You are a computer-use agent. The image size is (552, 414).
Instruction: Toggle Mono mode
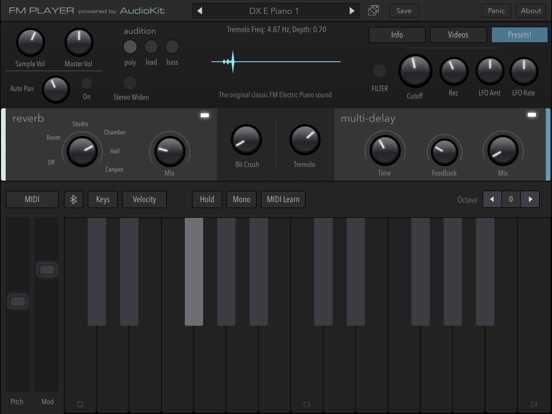tap(241, 199)
